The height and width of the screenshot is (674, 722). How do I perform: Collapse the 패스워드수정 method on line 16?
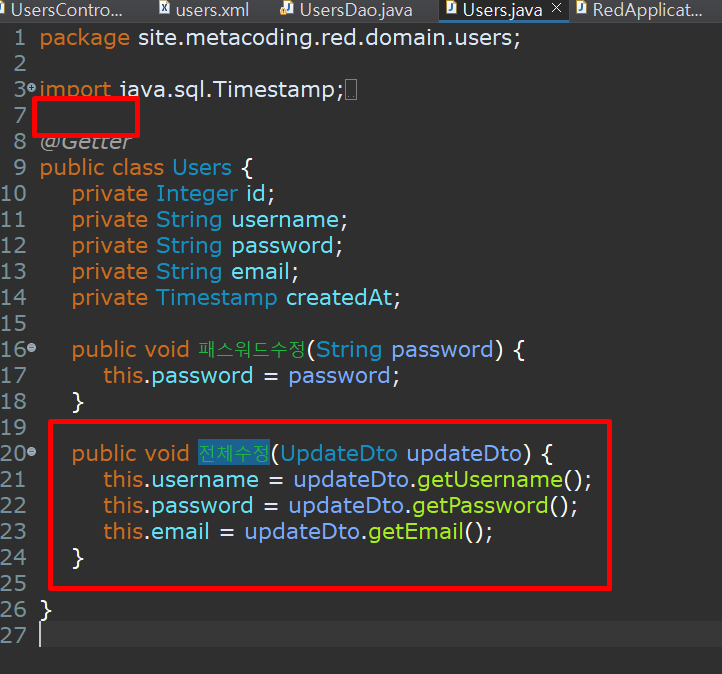[31, 348]
